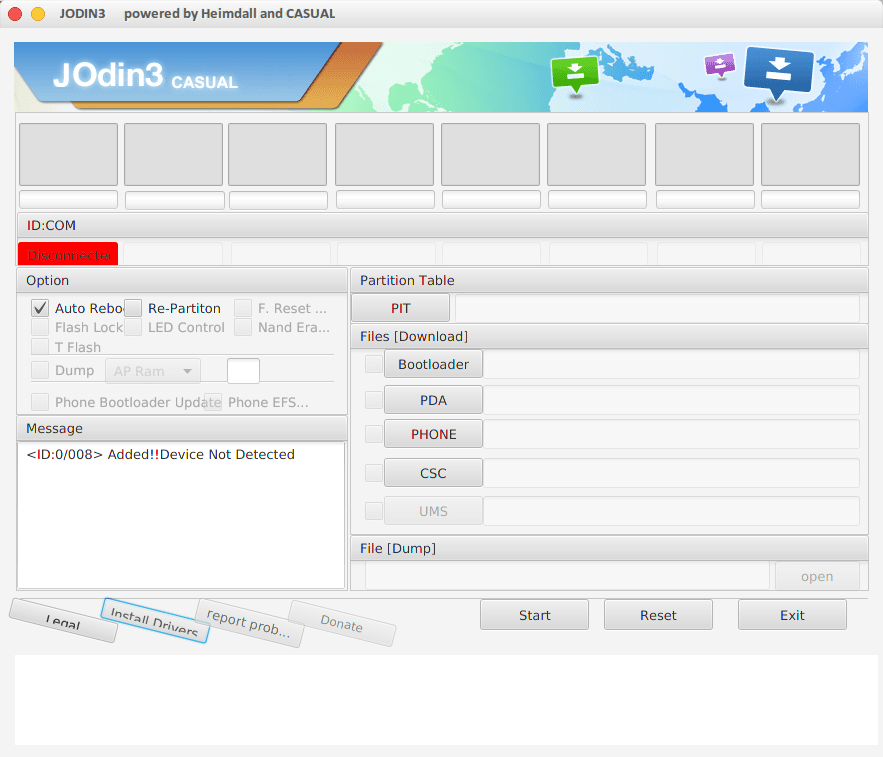Tick the checkbox beside UMS button
The height and width of the screenshot is (757, 883).
point(374,511)
